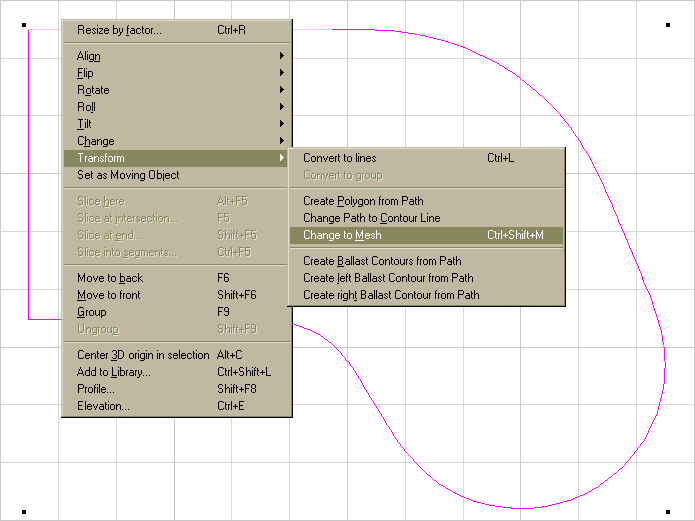The height and width of the screenshot is (521, 695).
Task: Select Move to front
Action: tap(176, 295)
